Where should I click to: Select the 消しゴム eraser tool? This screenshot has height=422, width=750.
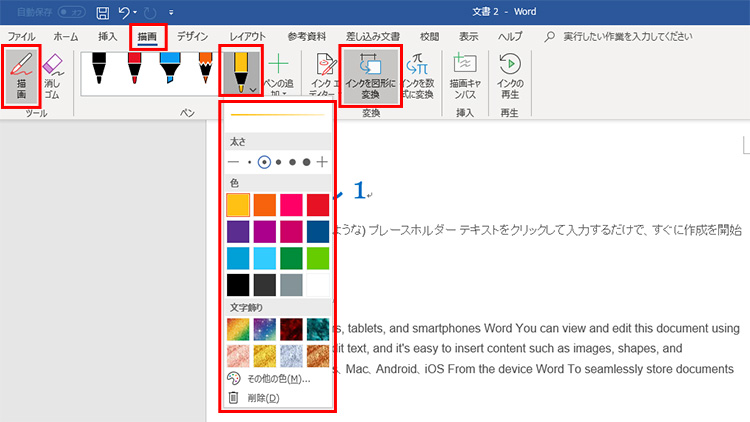pyautogui.click(x=53, y=75)
